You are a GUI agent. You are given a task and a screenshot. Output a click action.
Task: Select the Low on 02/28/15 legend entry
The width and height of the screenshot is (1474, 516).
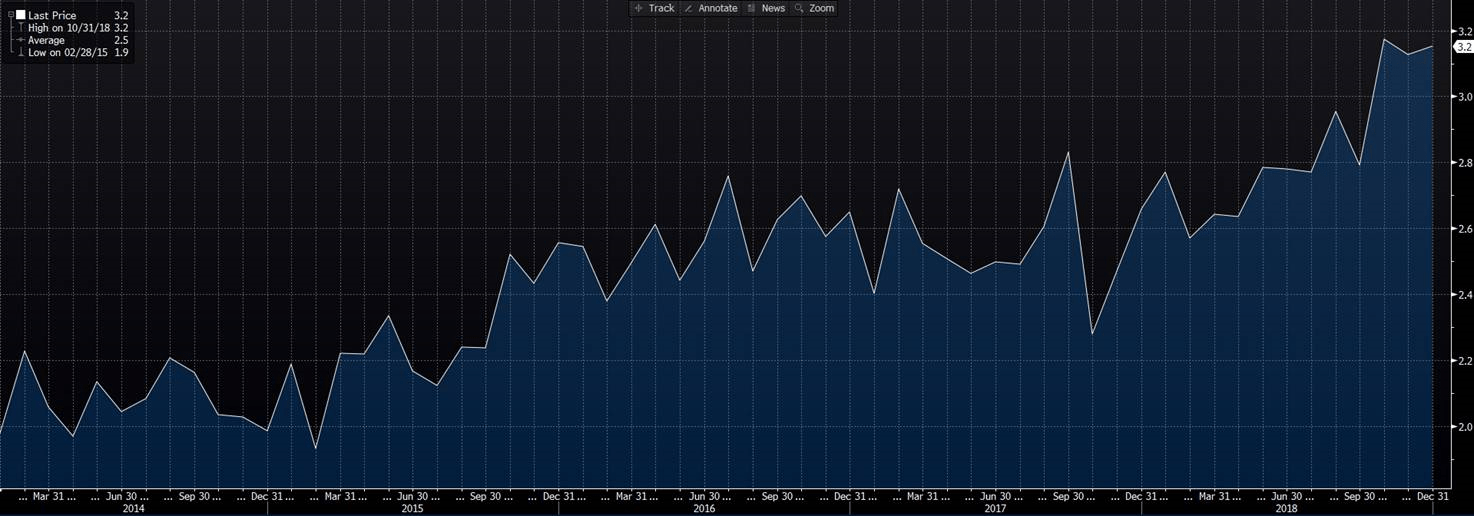pyautogui.click(x=67, y=52)
